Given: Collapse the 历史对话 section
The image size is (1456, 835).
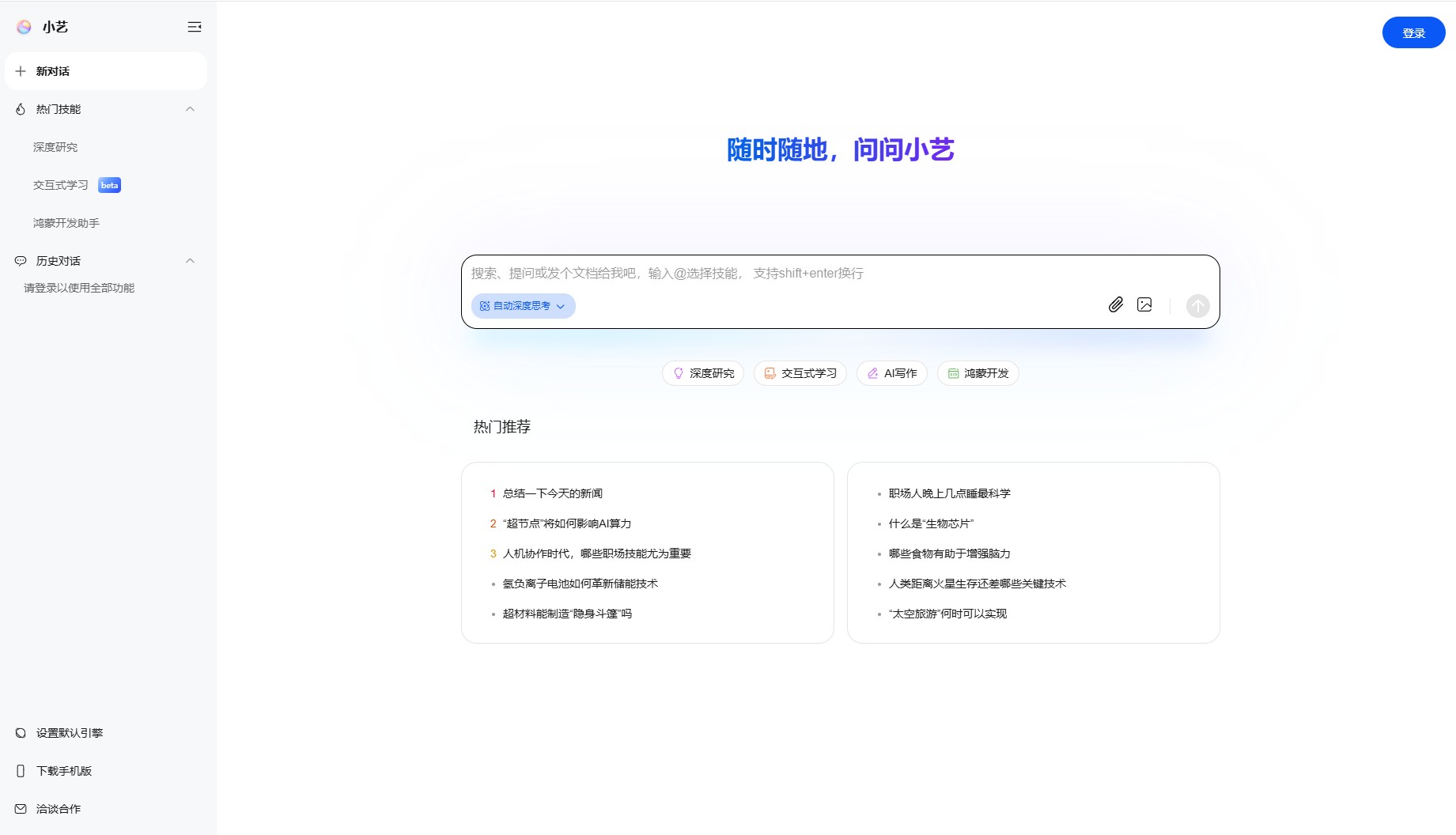Looking at the screenshot, I should tap(189, 261).
